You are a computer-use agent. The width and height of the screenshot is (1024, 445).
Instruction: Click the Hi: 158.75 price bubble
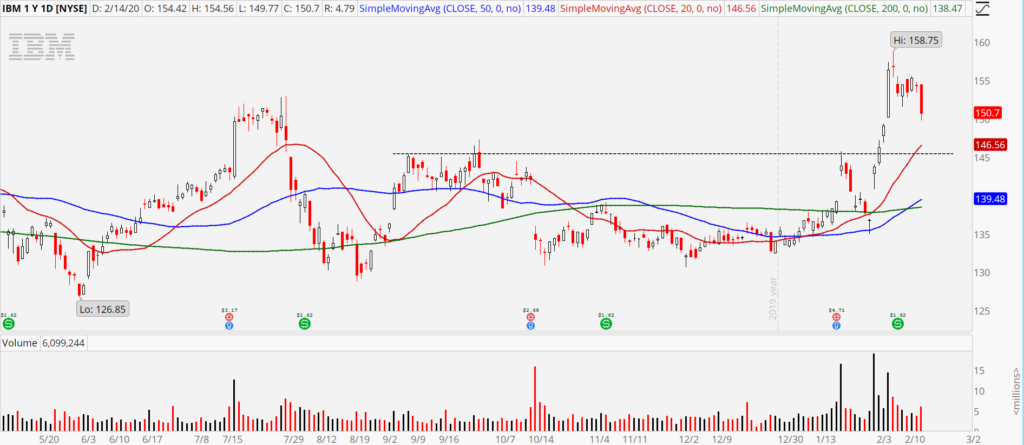click(x=918, y=40)
